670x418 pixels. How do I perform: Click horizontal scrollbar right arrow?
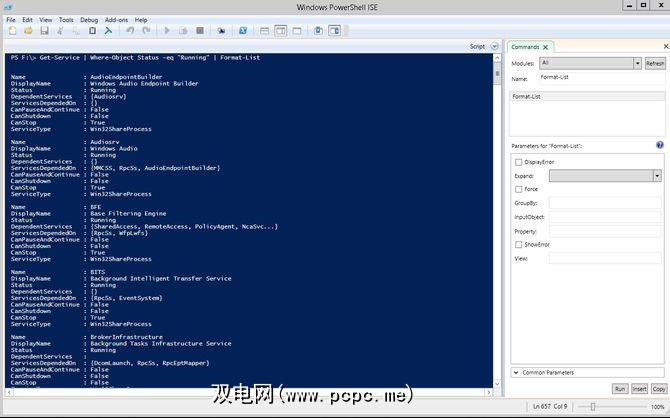click(489, 392)
